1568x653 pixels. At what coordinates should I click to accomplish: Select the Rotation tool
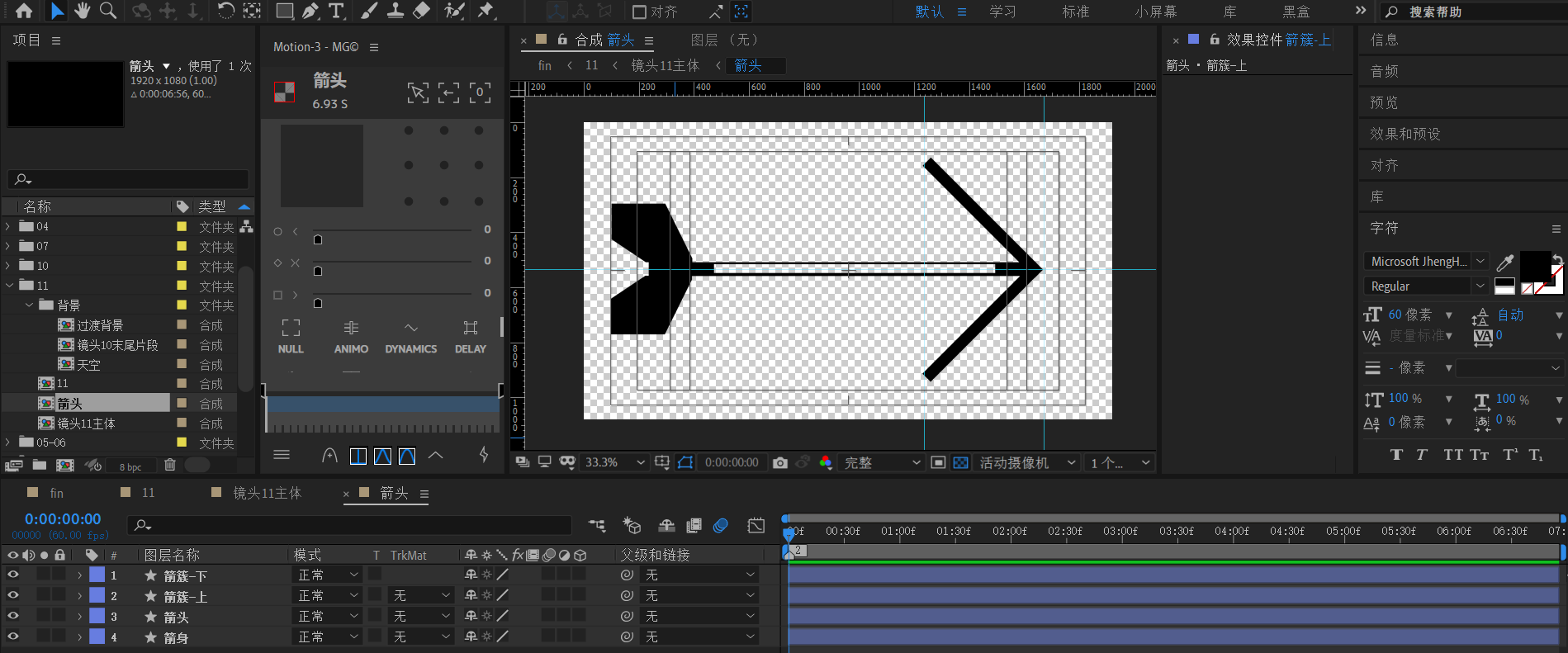point(225,11)
